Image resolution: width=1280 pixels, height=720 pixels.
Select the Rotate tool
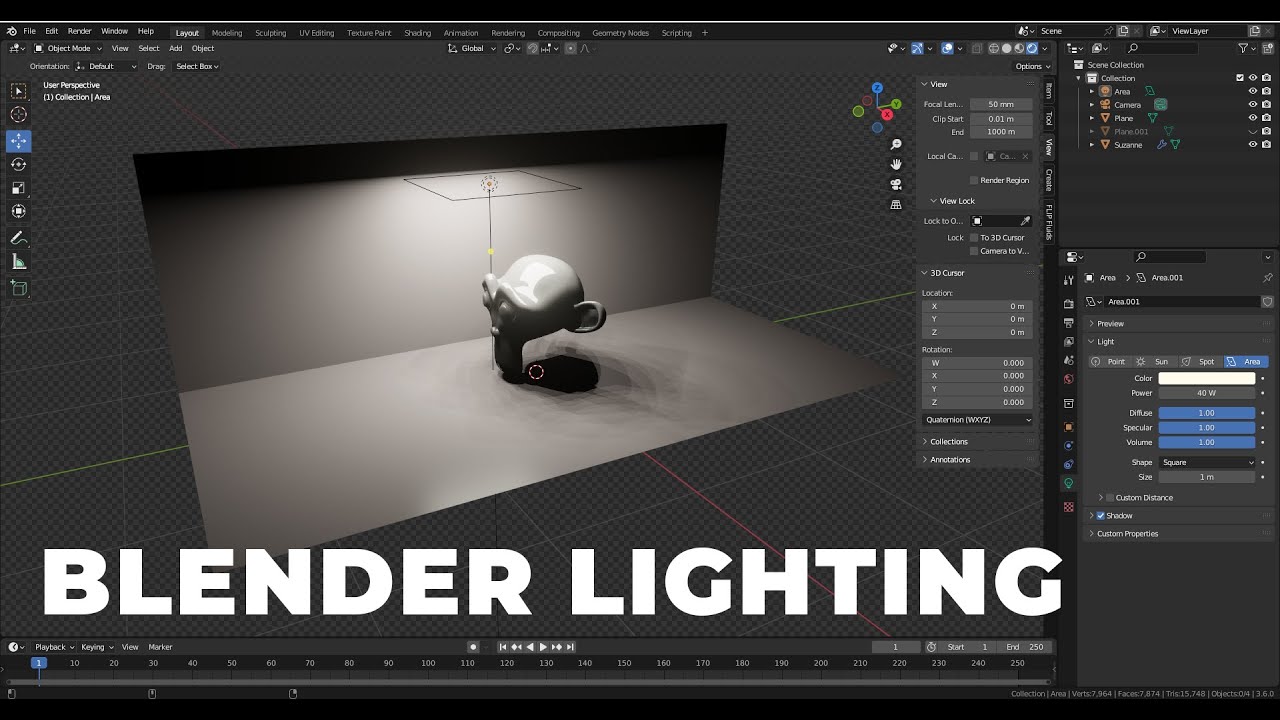(x=19, y=164)
